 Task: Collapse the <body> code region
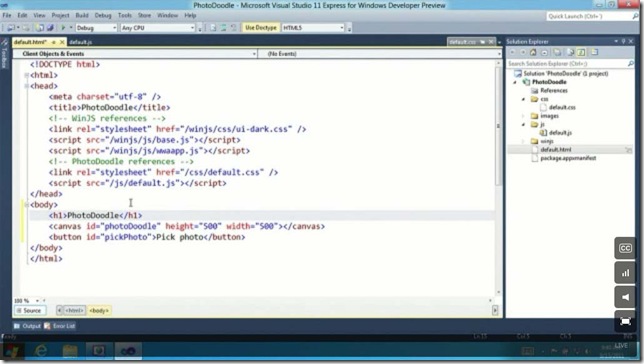[x=26, y=205]
